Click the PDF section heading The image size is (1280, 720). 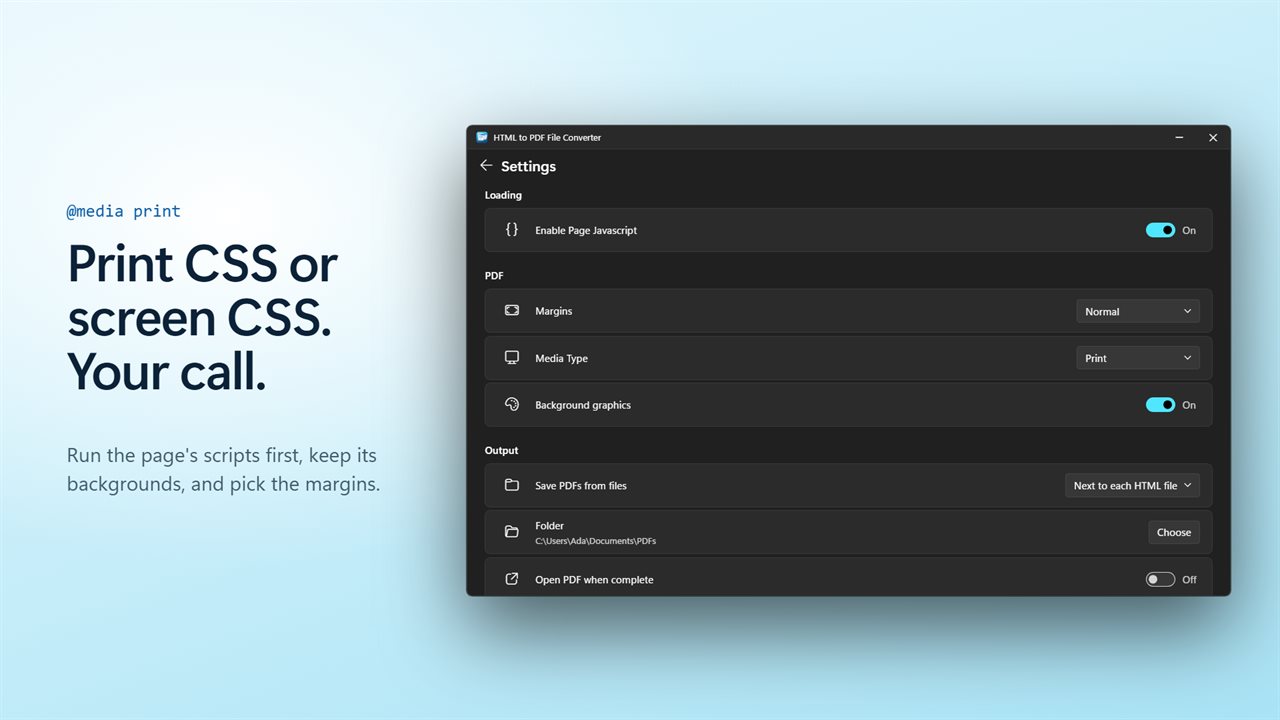point(494,275)
